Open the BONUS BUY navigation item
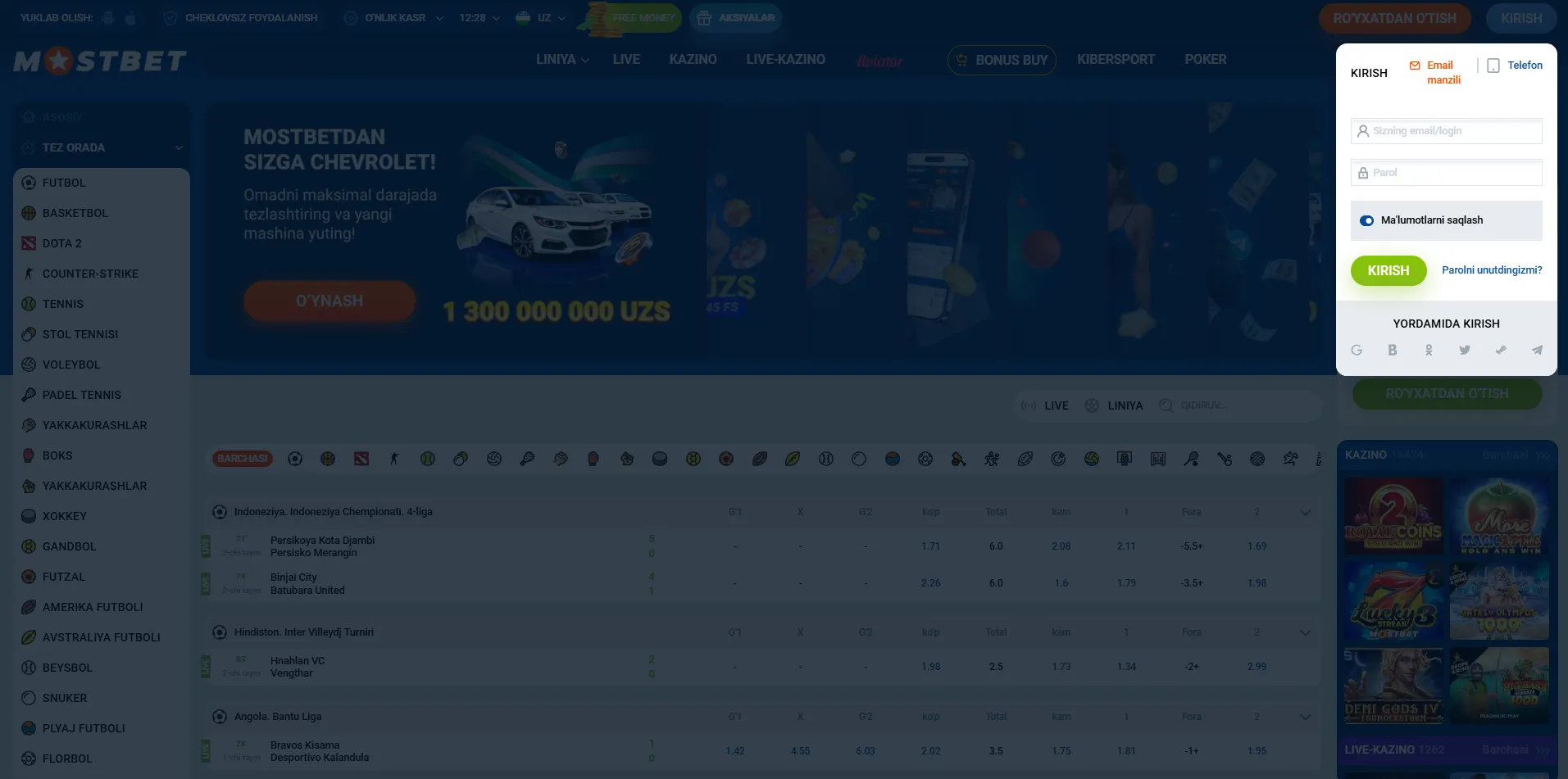Image resolution: width=1568 pixels, height=779 pixels. (1002, 60)
